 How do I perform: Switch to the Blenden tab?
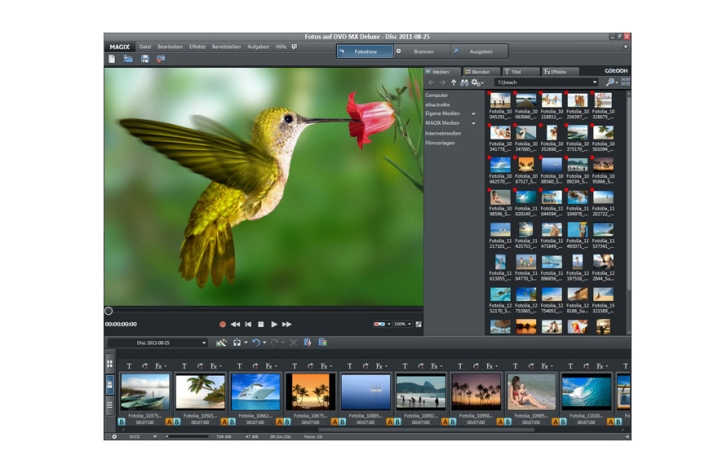(x=480, y=72)
